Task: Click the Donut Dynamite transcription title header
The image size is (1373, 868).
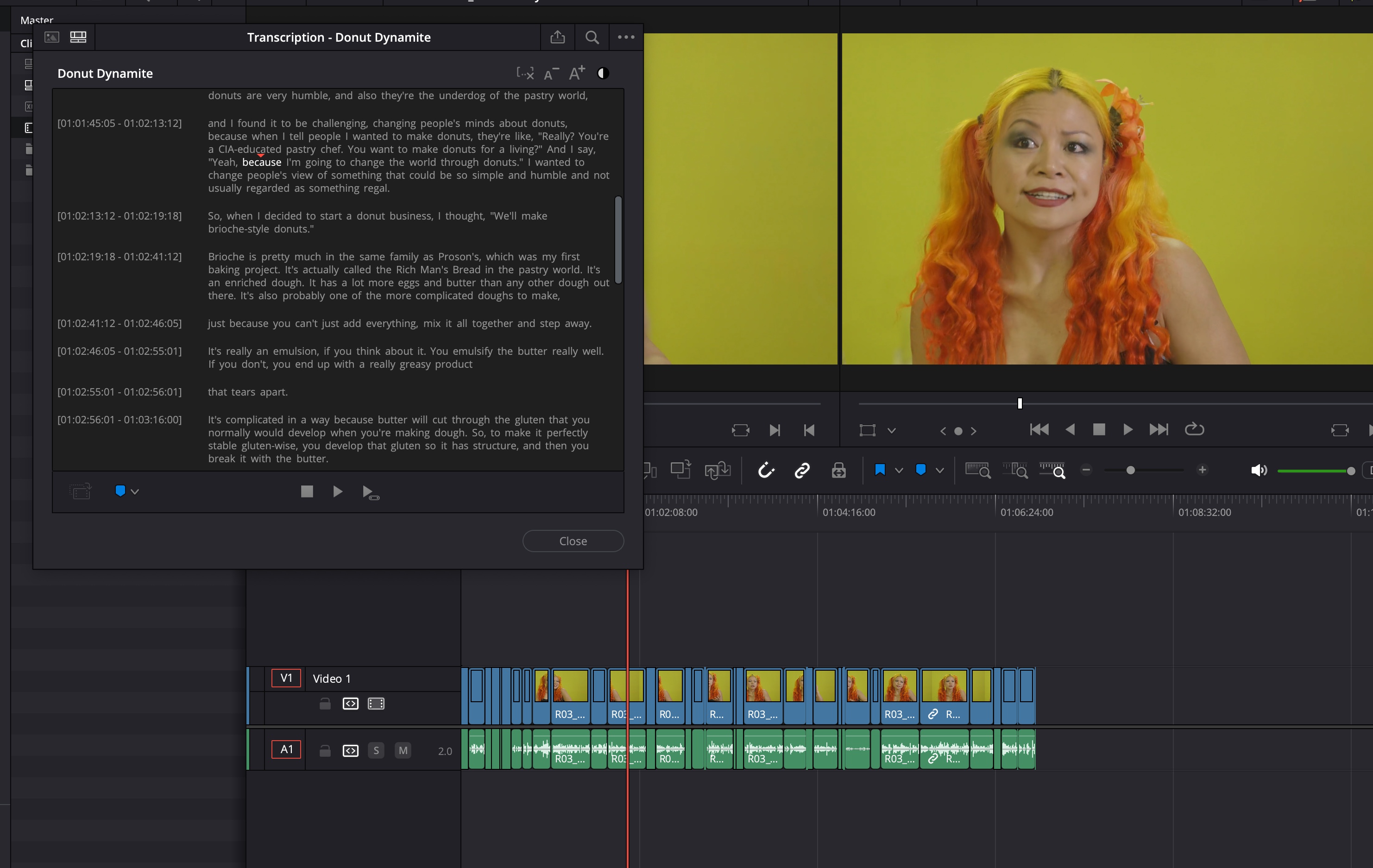Action: (x=105, y=73)
